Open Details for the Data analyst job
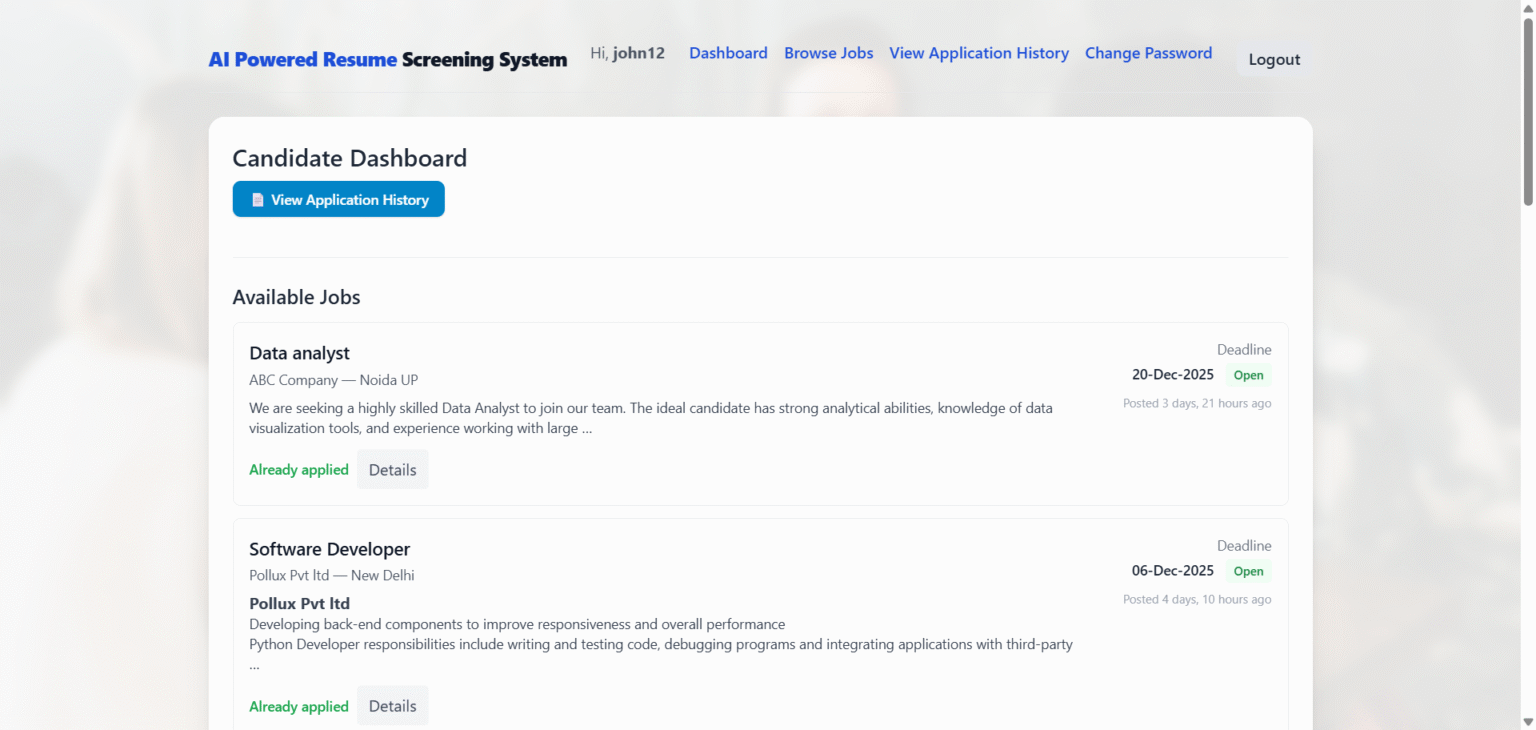This screenshot has height=730, width=1536. (x=392, y=469)
